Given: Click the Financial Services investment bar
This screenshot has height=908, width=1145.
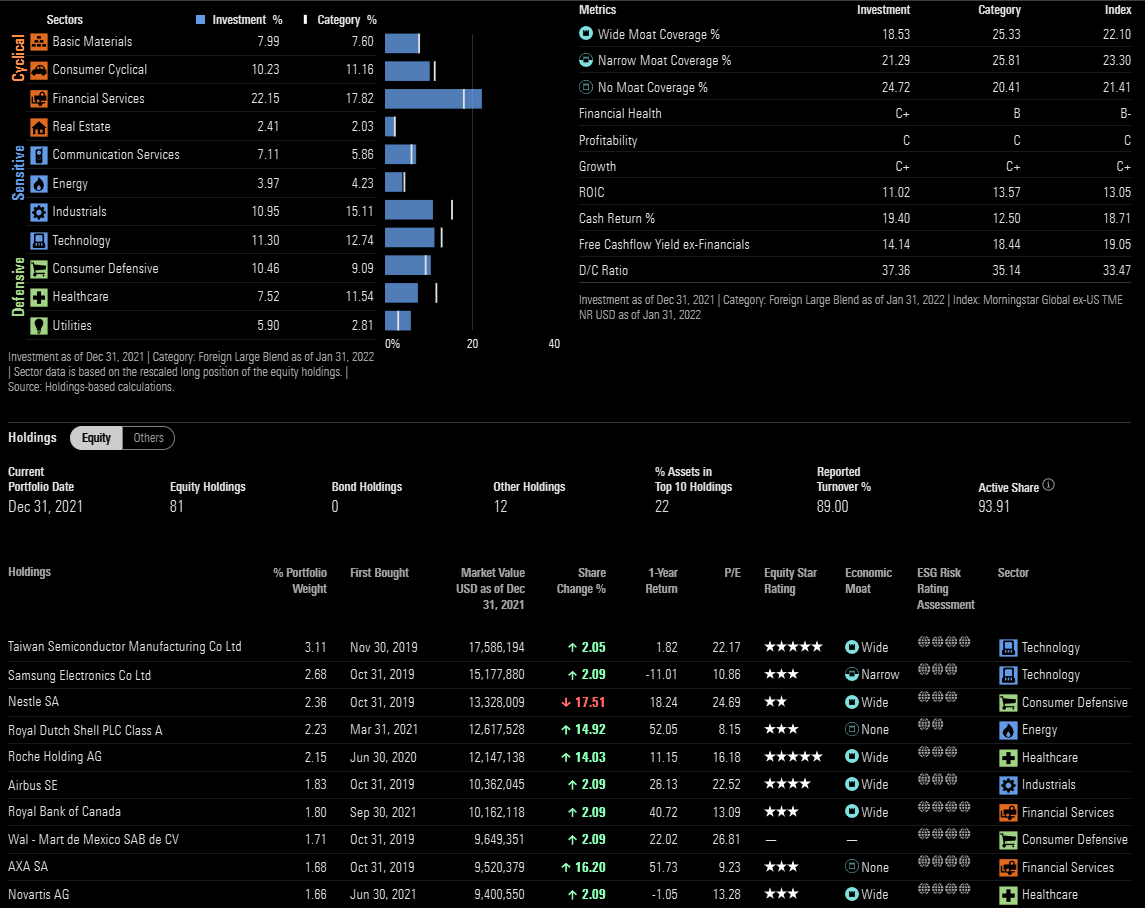Looking at the screenshot, I should pos(433,99).
